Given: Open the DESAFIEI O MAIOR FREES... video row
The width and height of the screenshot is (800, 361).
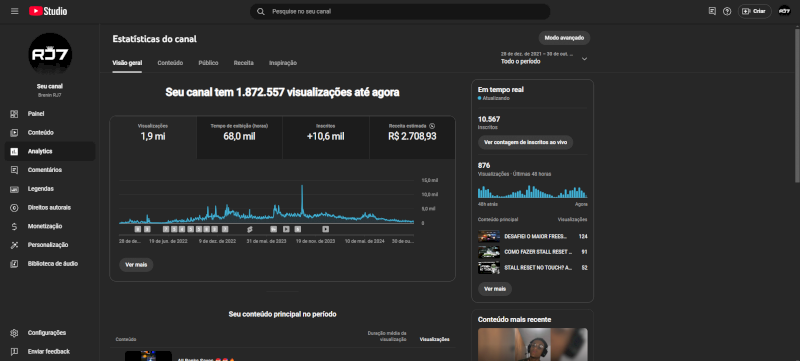Looking at the screenshot, I should [533, 236].
